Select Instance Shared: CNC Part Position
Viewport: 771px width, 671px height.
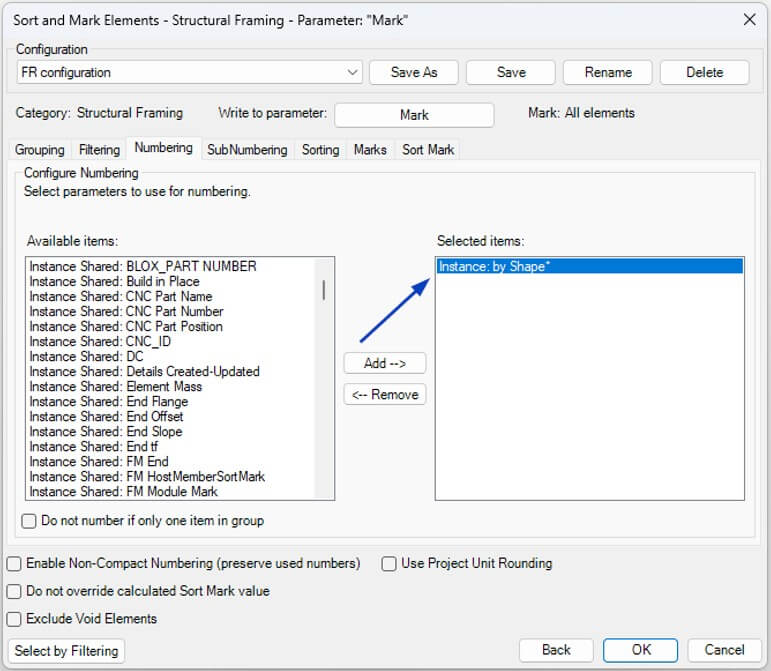point(171,326)
